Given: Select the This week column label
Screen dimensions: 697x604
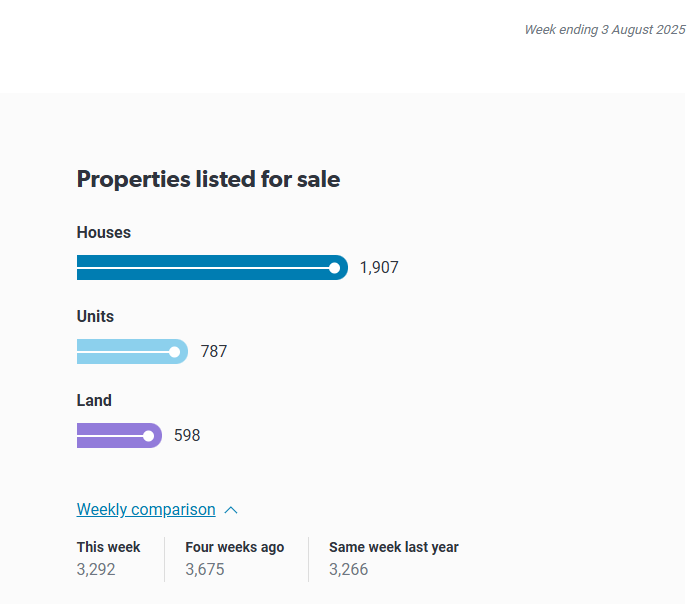Looking at the screenshot, I should click(108, 547).
